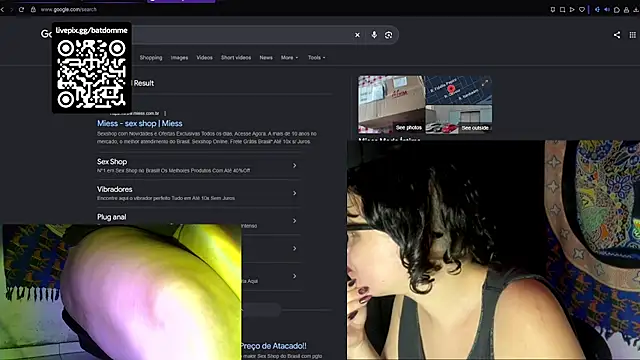Switch to the Videos results tab
Screen dimensions: 640x360
(204, 58)
